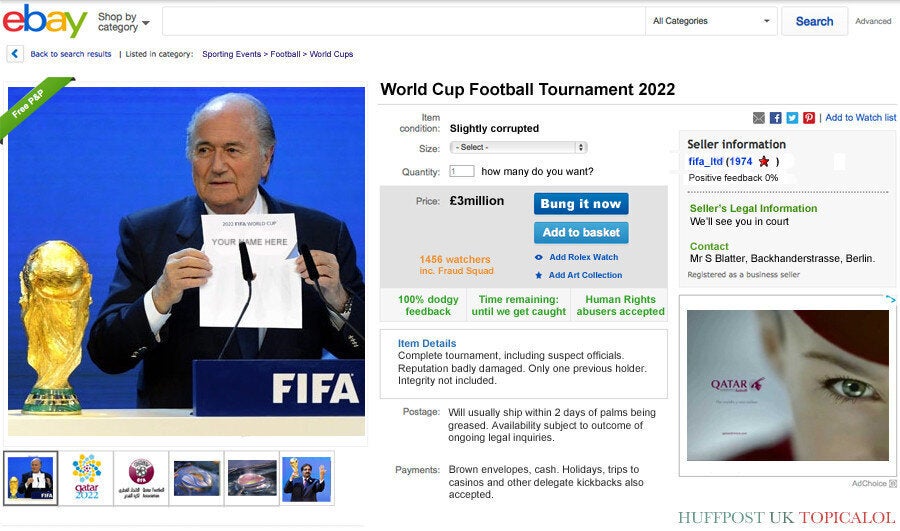Share listing on Twitter
900x531 pixels.
point(792,118)
